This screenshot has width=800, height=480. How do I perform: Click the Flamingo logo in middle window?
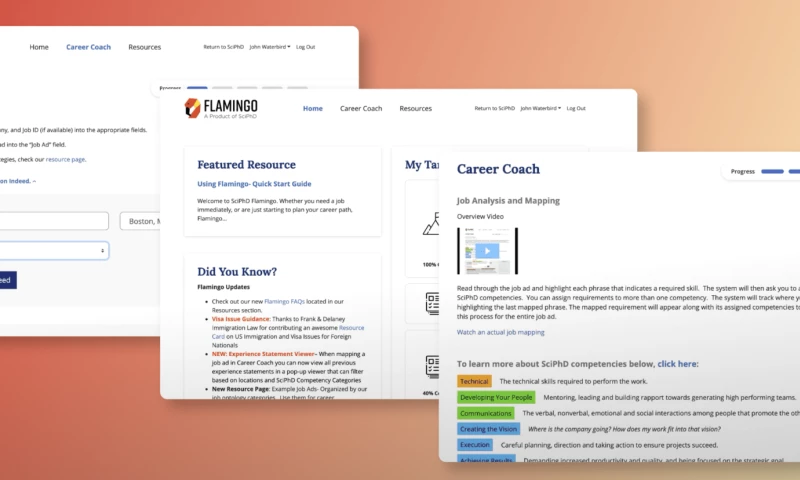coord(221,108)
